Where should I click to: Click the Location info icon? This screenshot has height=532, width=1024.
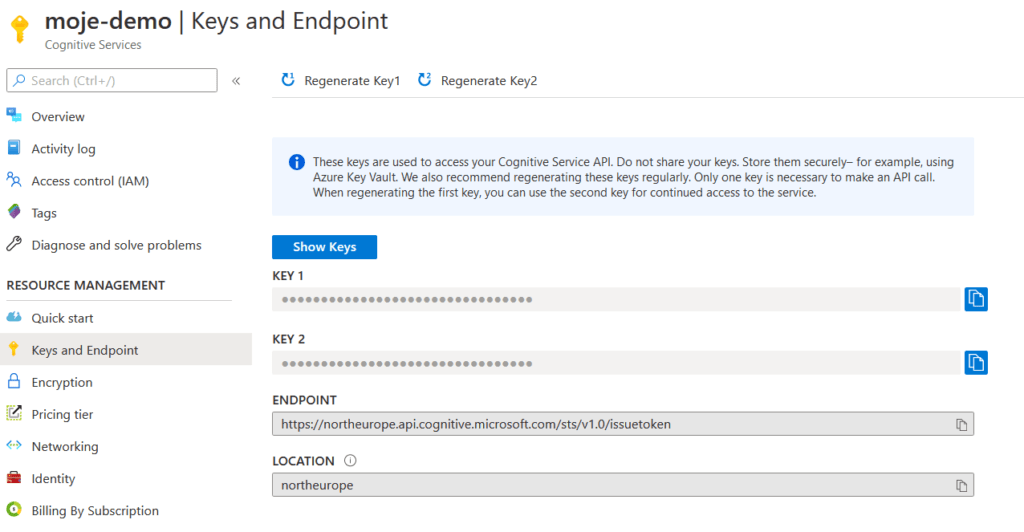350,461
